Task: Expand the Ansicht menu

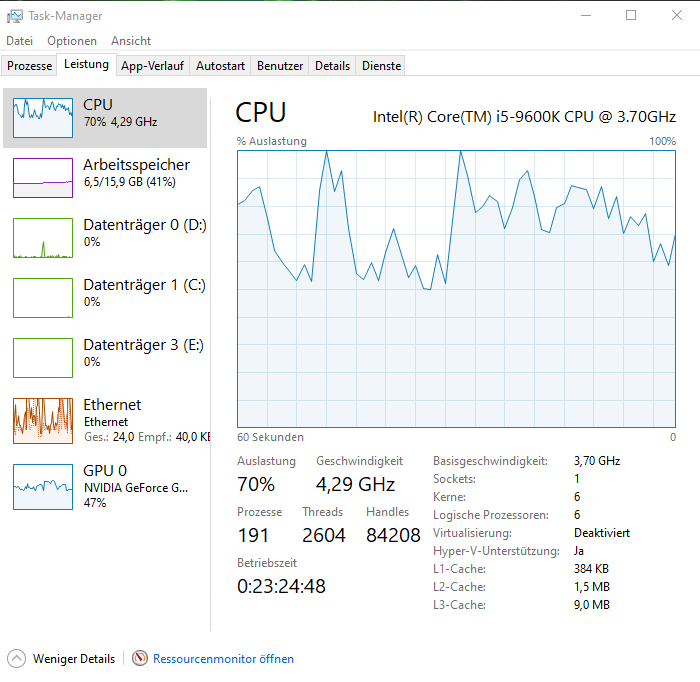Action: [x=131, y=41]
